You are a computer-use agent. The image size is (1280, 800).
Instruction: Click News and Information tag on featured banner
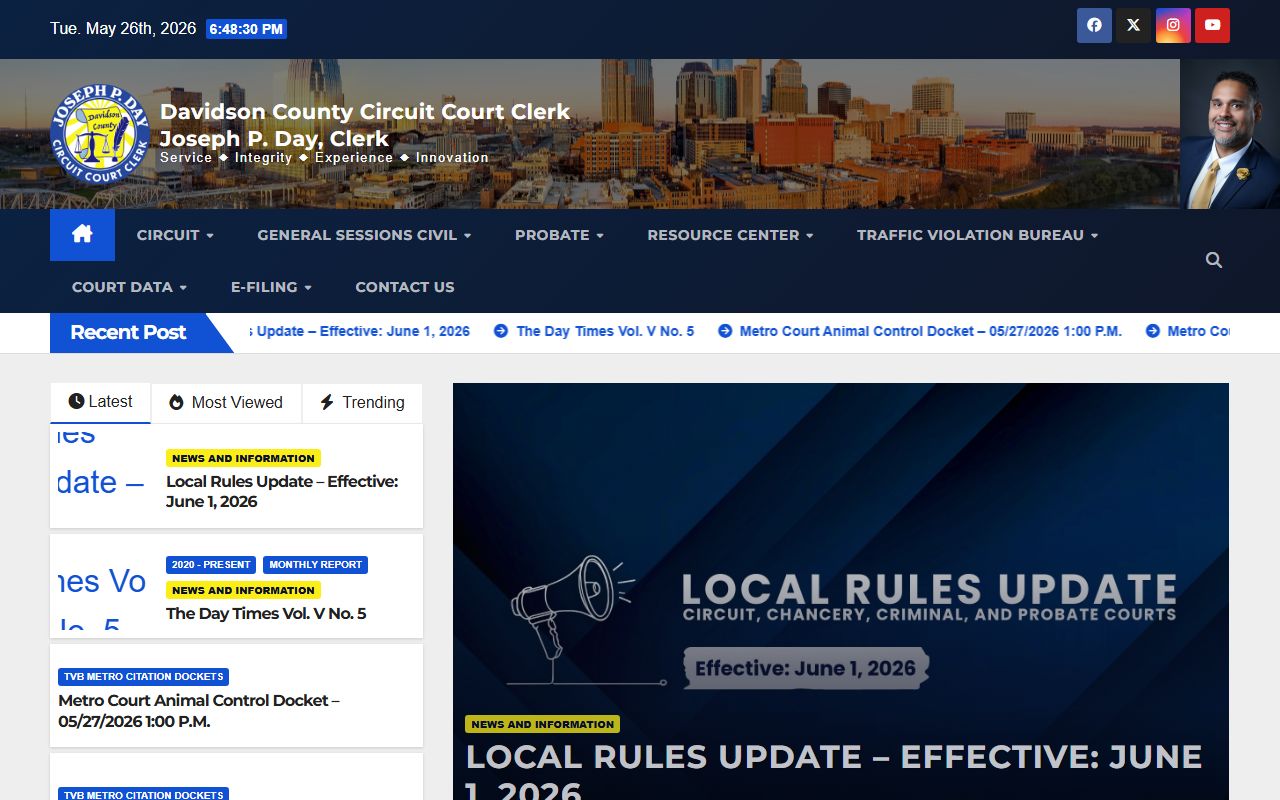[542, 724]
